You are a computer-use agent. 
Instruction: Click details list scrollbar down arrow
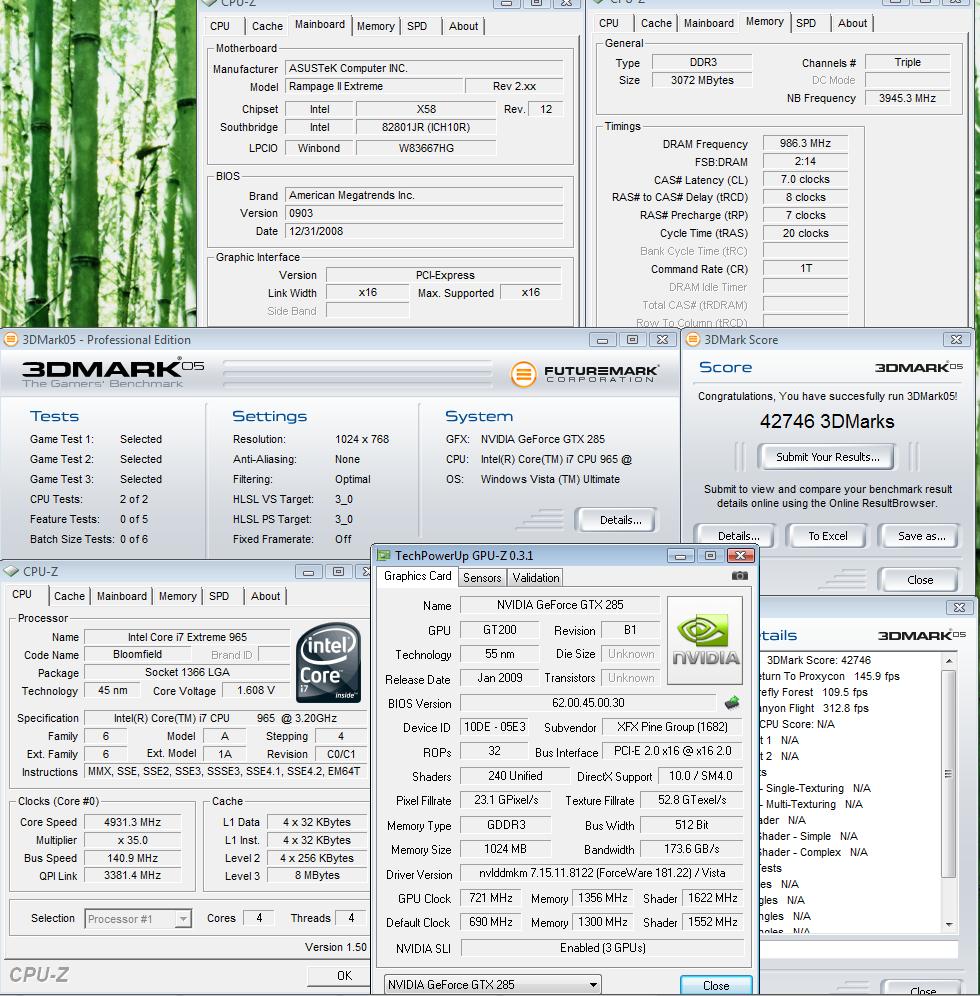click(x=949, y=925)
